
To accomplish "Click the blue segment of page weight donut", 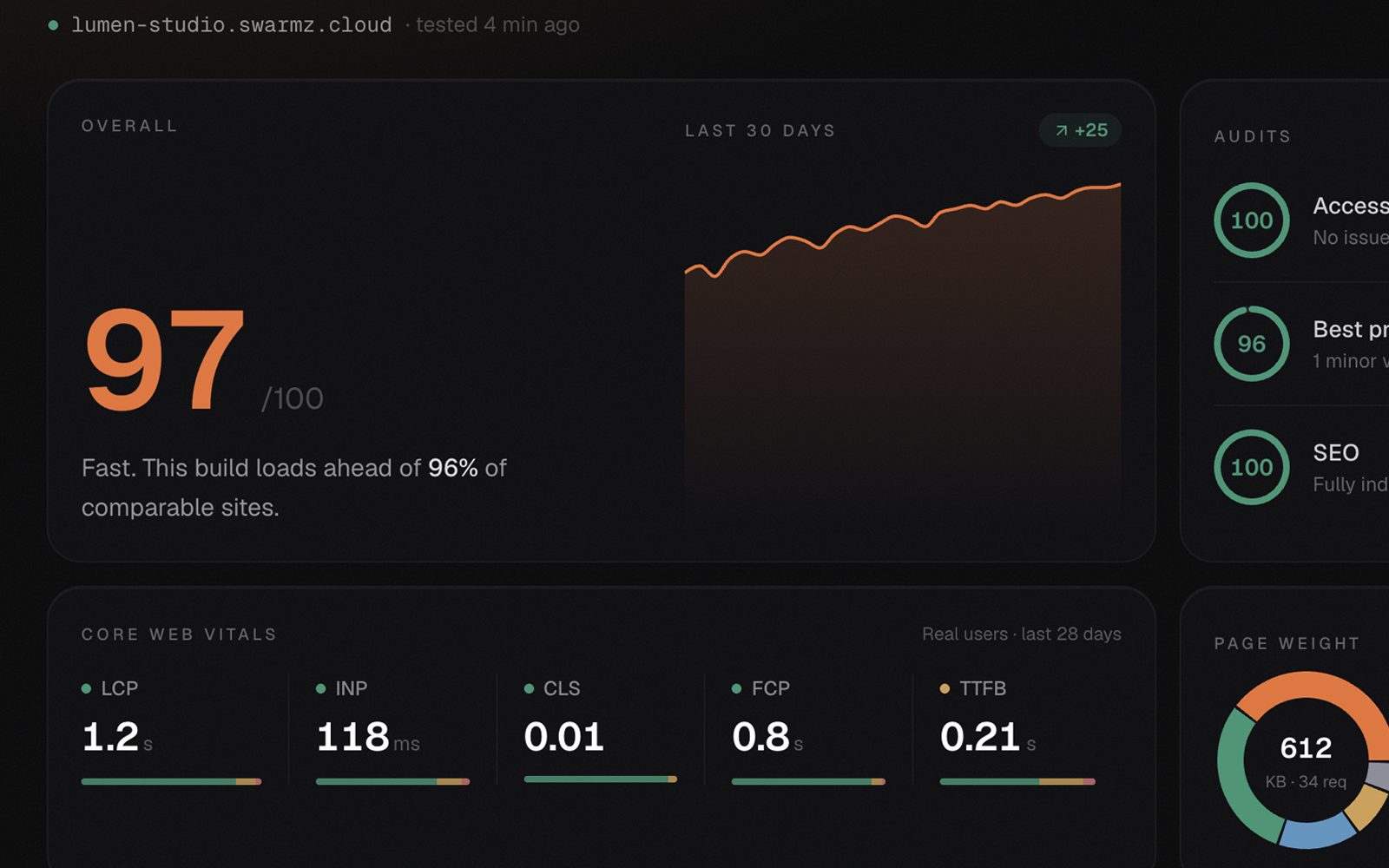I will (1315, 833).
